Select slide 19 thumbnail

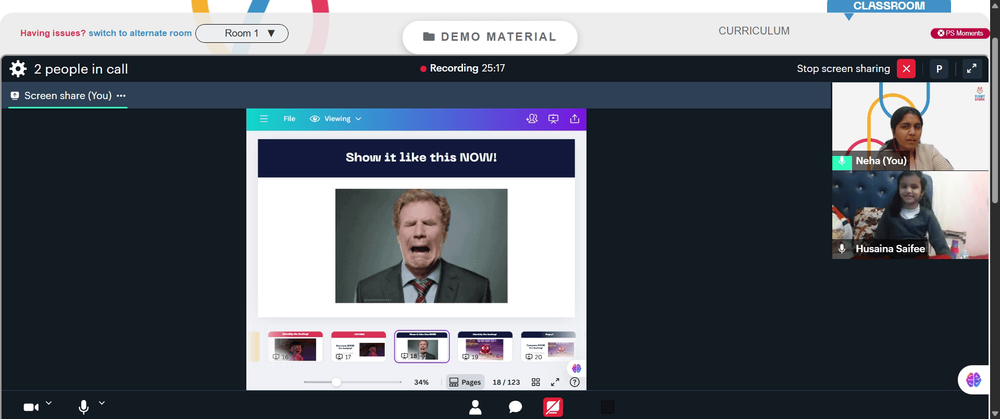pyautogui.click(x=485, y=346)
